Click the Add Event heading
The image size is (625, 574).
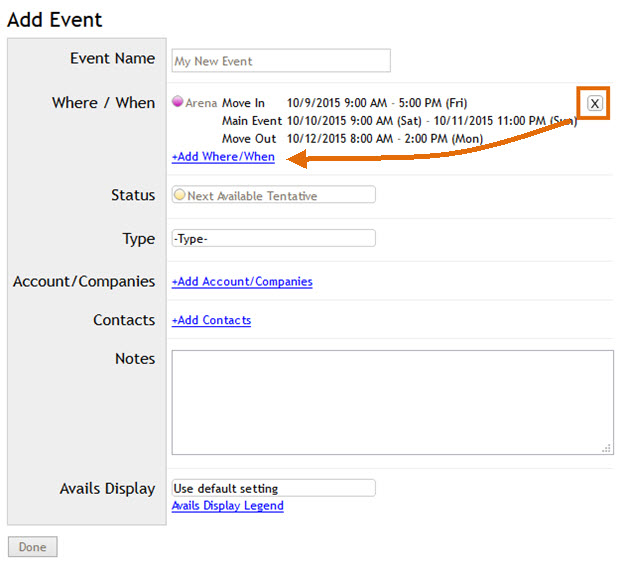click(55, 20)
